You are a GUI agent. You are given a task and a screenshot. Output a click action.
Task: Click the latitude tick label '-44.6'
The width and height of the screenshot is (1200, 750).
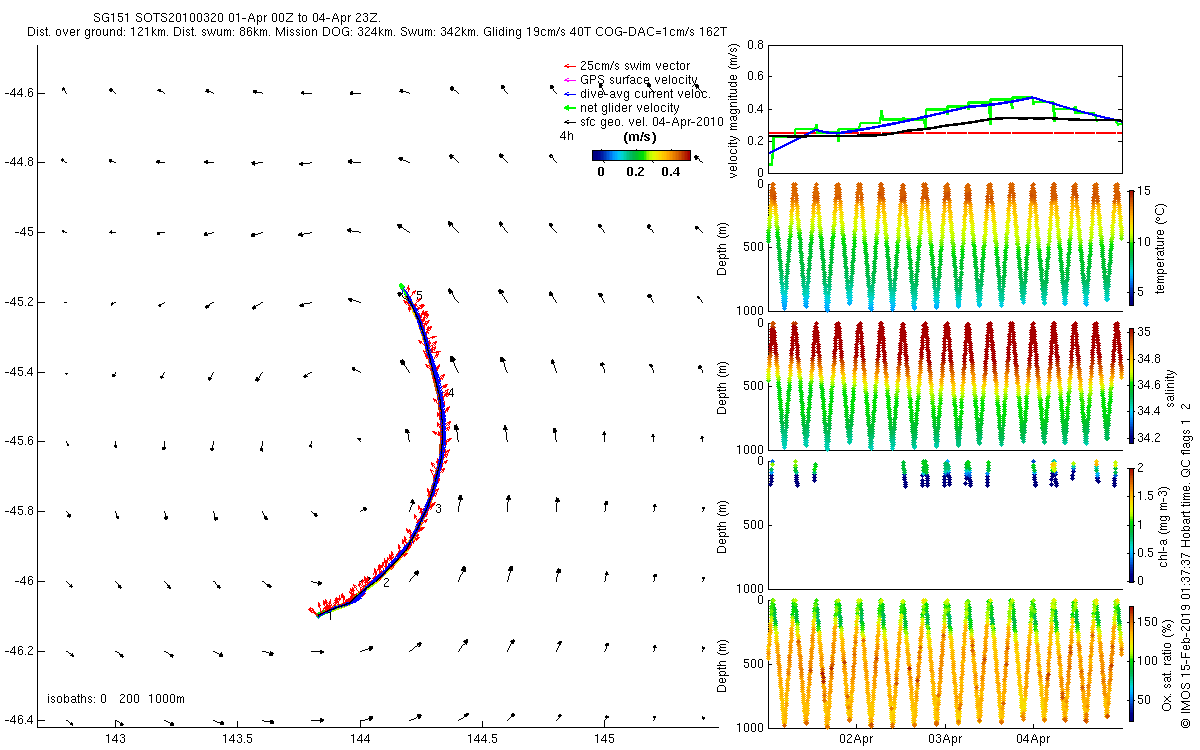point(18,93)
